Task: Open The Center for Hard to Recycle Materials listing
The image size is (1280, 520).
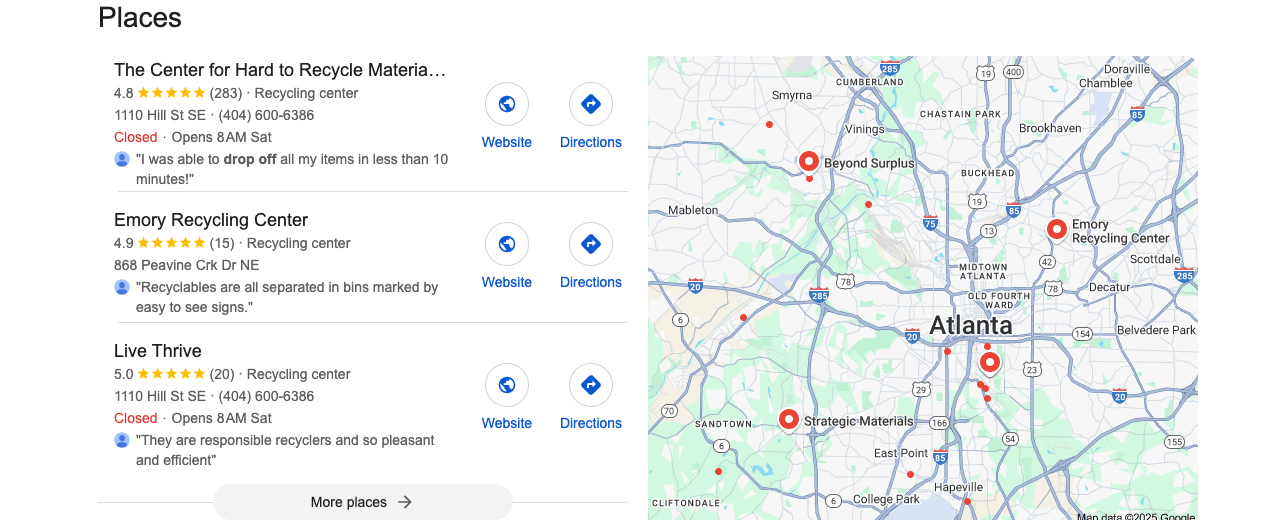Action: coord(280,70)
